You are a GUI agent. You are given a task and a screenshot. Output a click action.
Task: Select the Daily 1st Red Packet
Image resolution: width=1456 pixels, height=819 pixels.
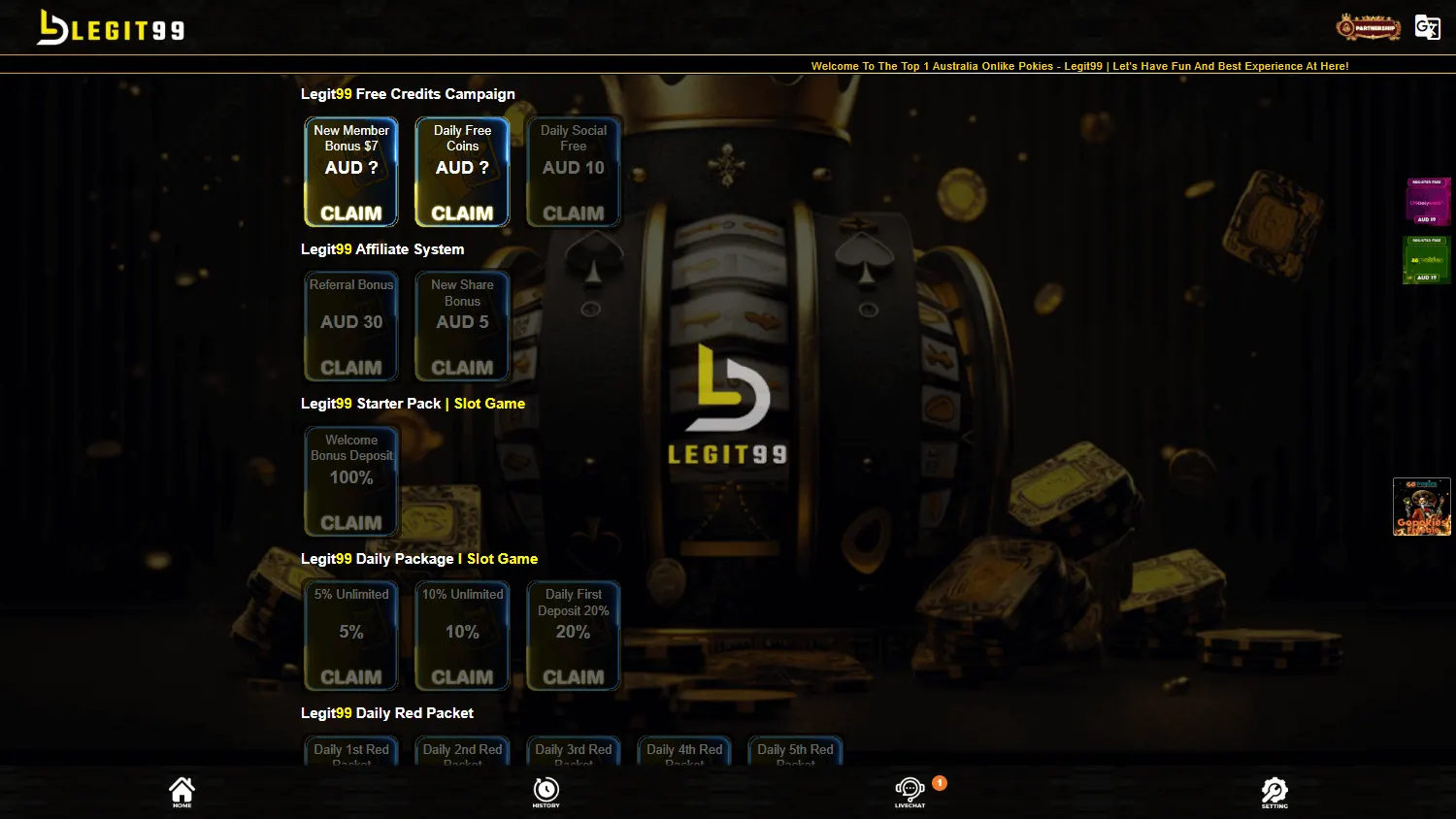351,751
